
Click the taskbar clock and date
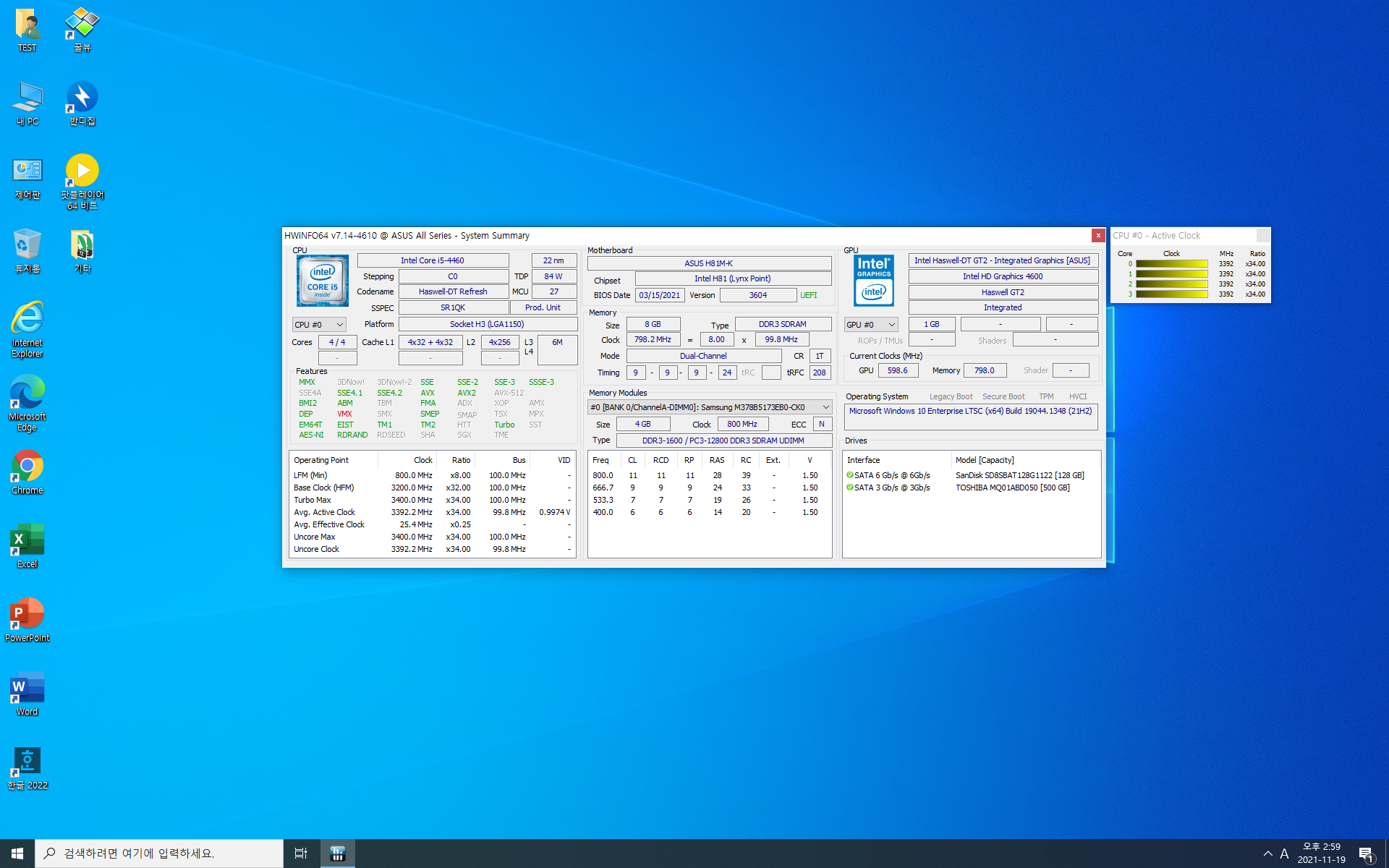click(1321, 854)
